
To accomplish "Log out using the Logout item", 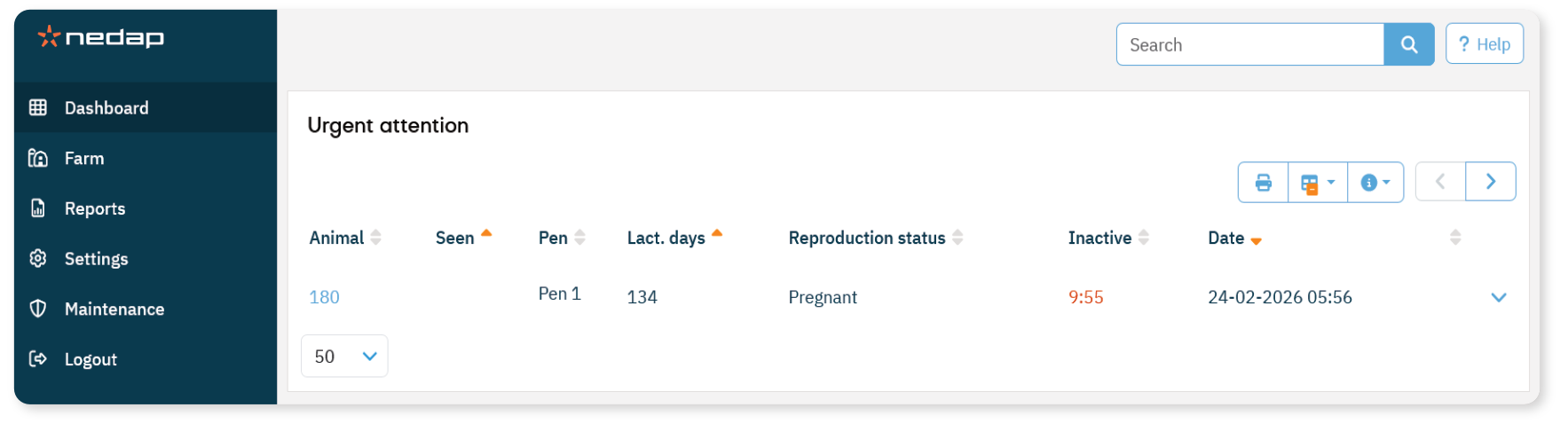I will [91, 359].
